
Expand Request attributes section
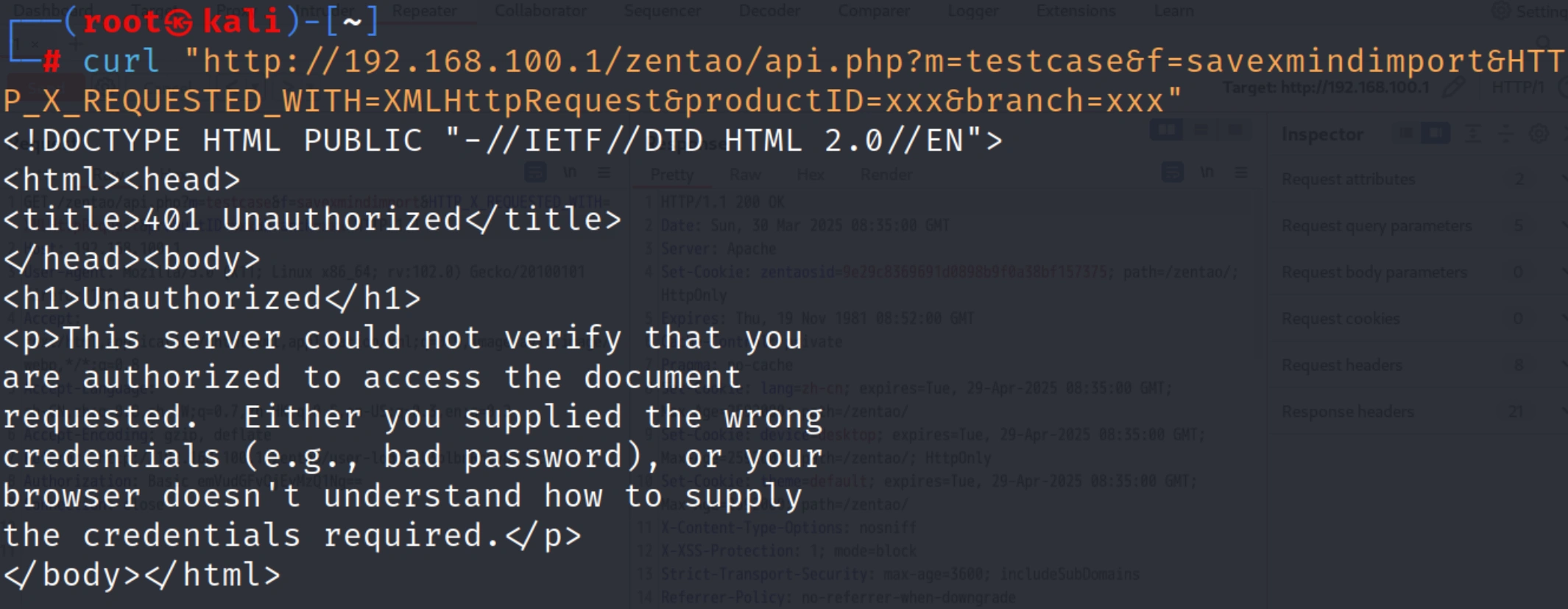click(1349, 179)
